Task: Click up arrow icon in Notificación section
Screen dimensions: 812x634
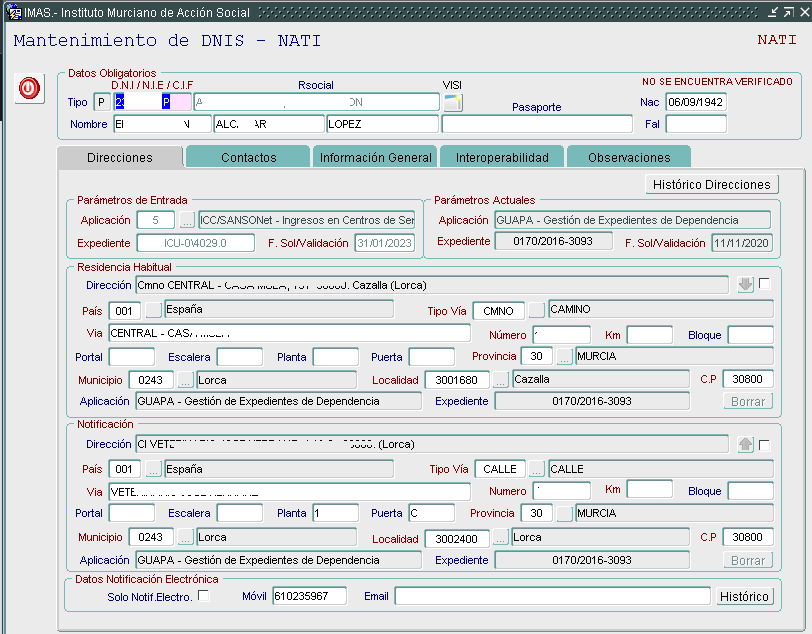Action: [x=745, y=445]
